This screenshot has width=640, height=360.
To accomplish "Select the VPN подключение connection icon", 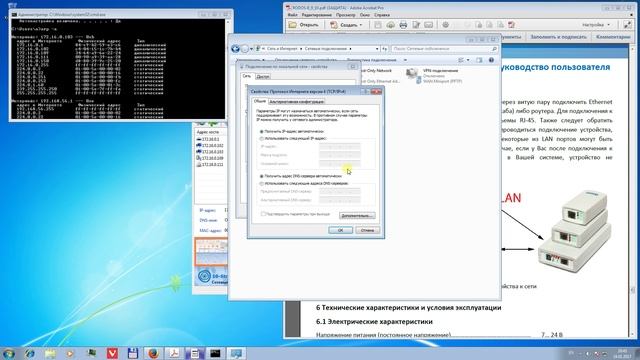I will [x=412, y=74].
